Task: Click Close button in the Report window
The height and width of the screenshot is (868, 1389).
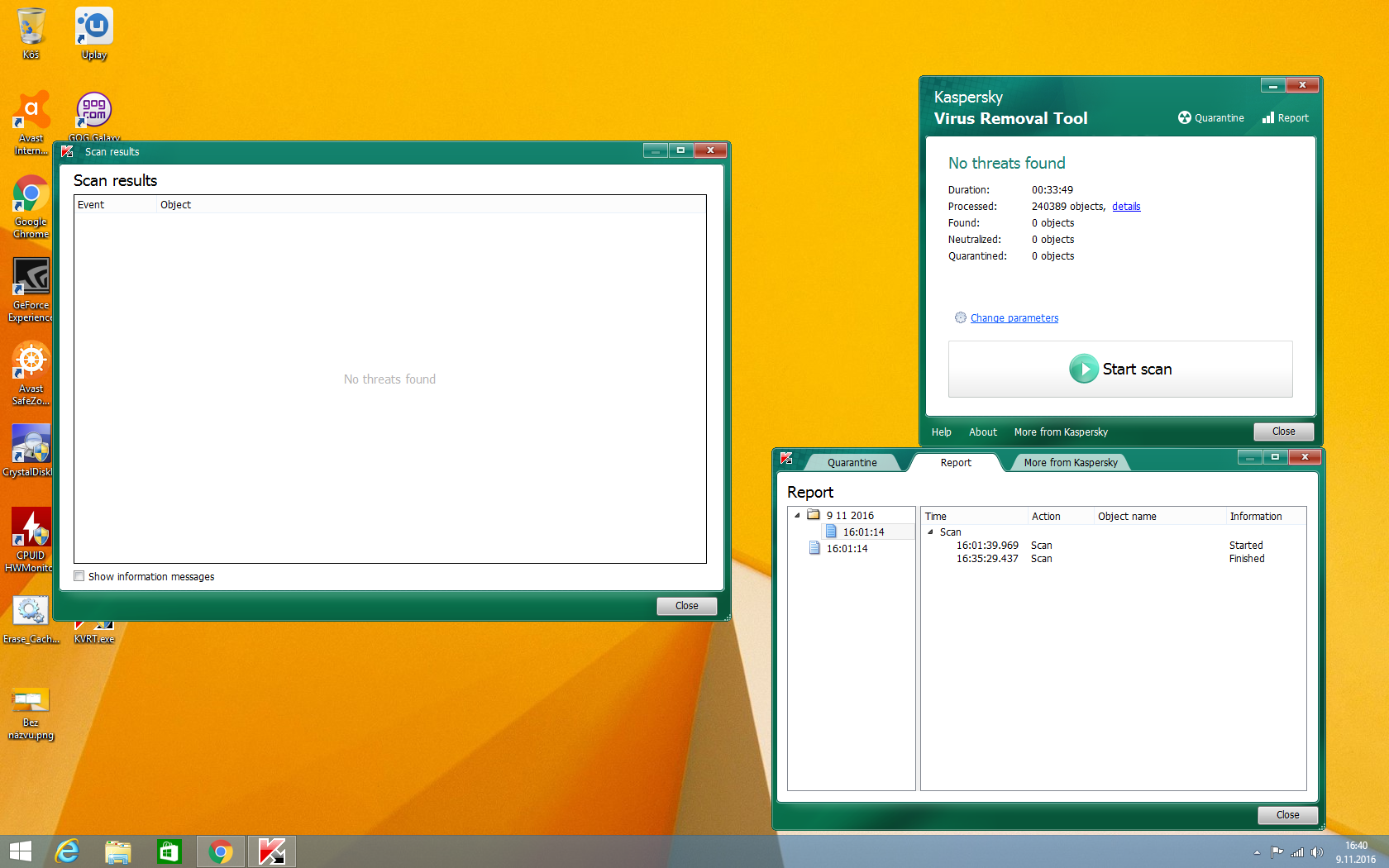Action: tap(1288, 815)
